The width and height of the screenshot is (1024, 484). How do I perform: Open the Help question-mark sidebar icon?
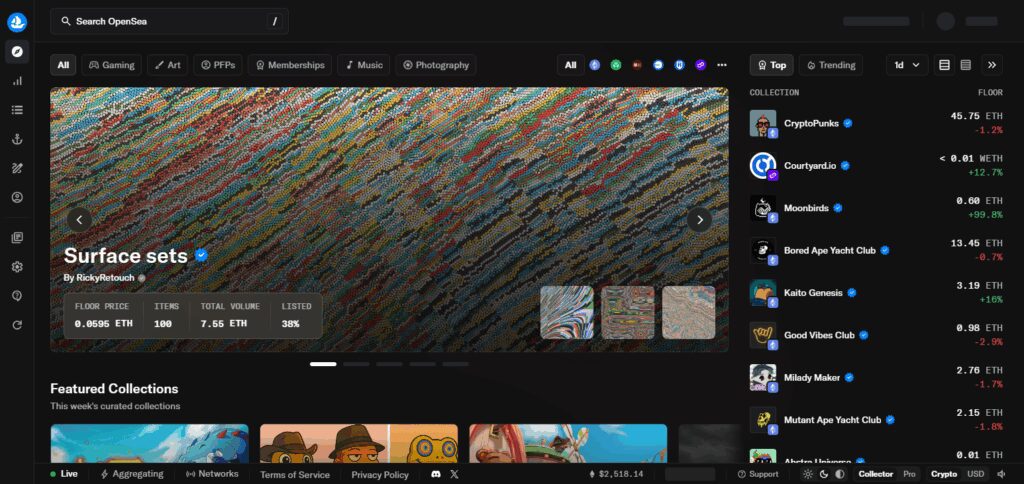click(x=17, y=296)
